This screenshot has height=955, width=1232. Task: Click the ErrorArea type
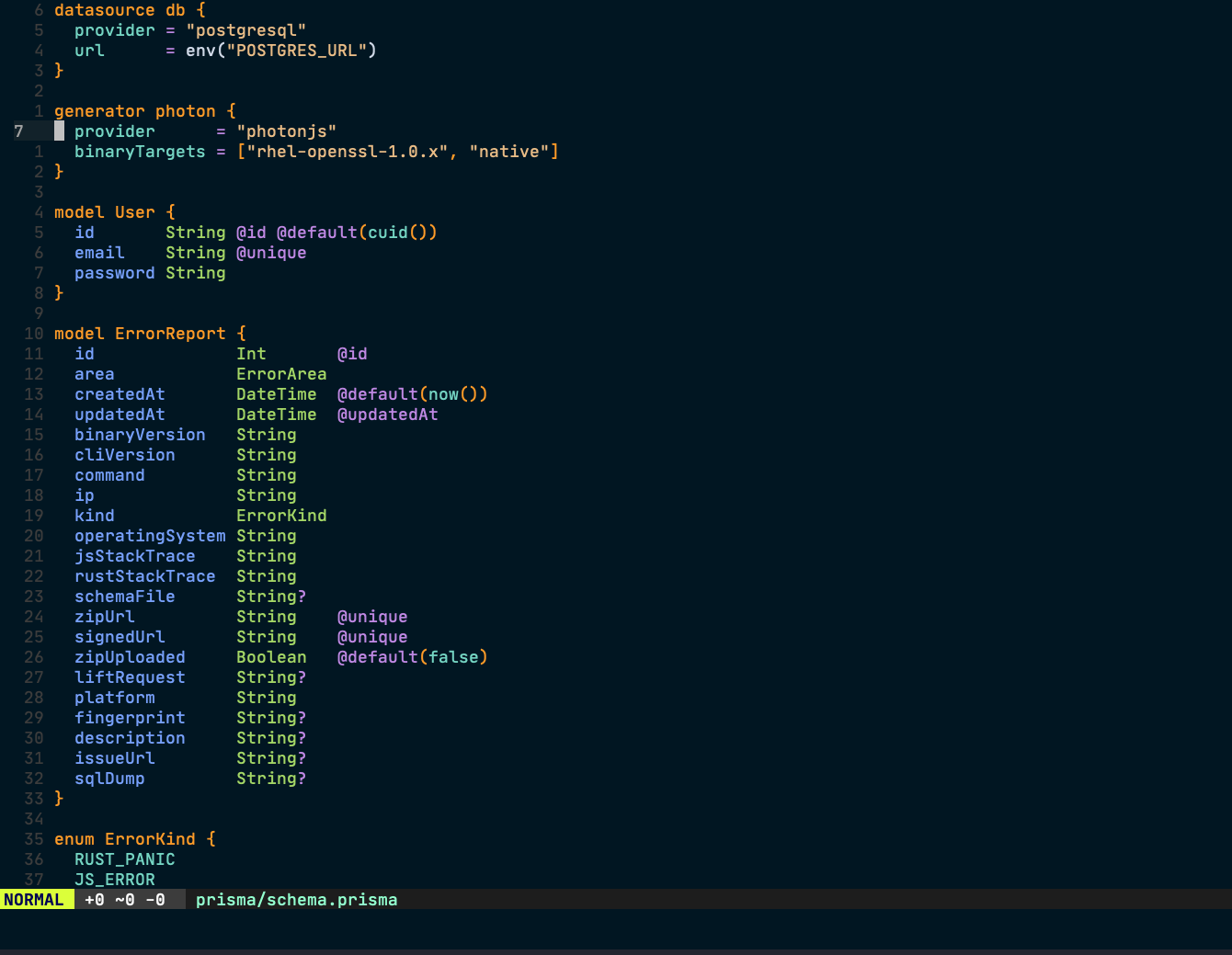(x=281, y=374)
